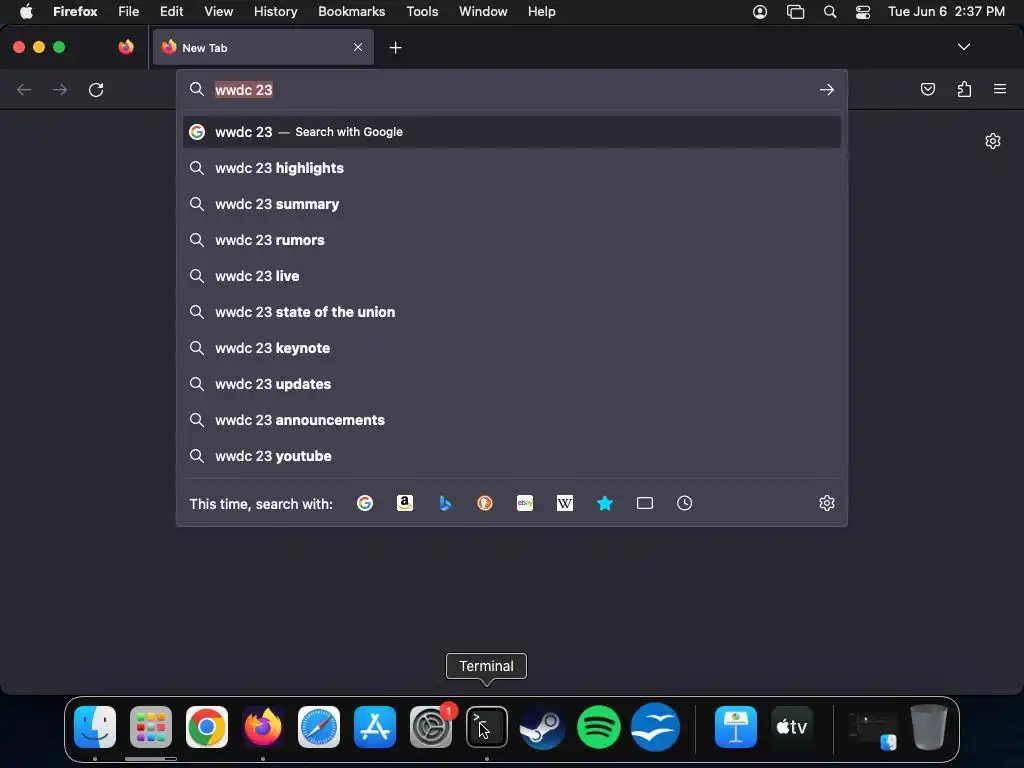Select the New Tab tab

tap(263, 47)
